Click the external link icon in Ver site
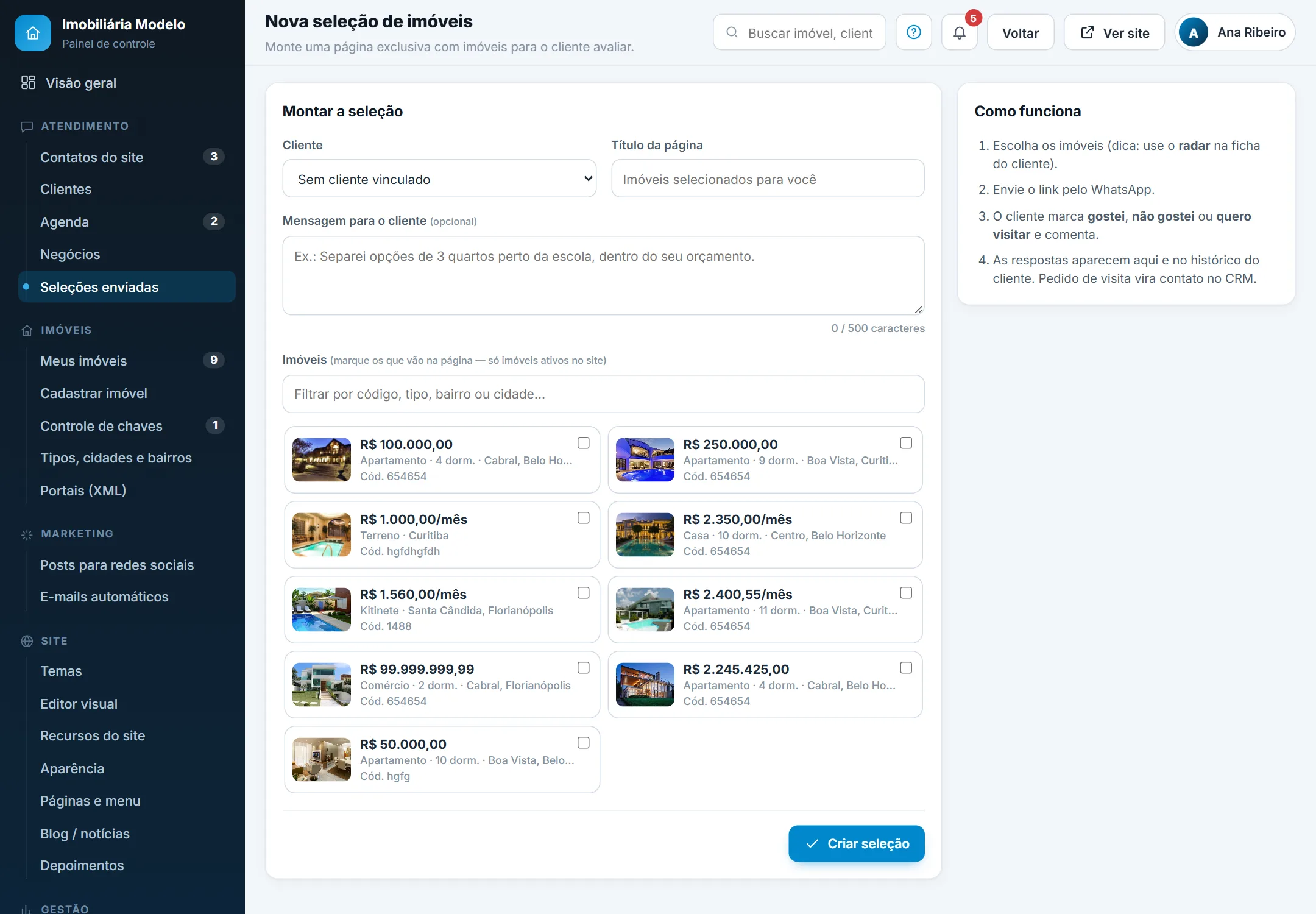The image size is (1316, 914). (1088, 32)
